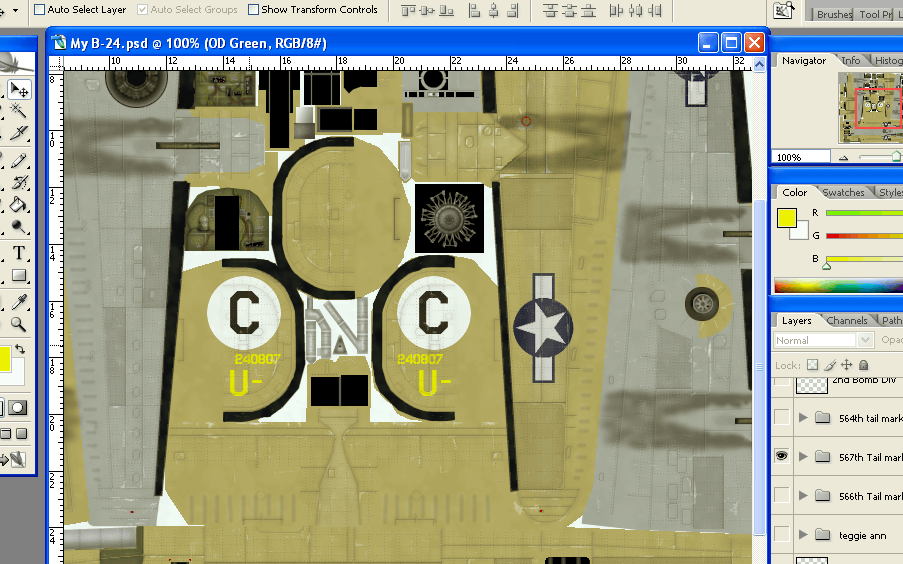Click the Navigator zoom percentage field
The width and height of the screenshot is (903, 564).
pos(801,157)
